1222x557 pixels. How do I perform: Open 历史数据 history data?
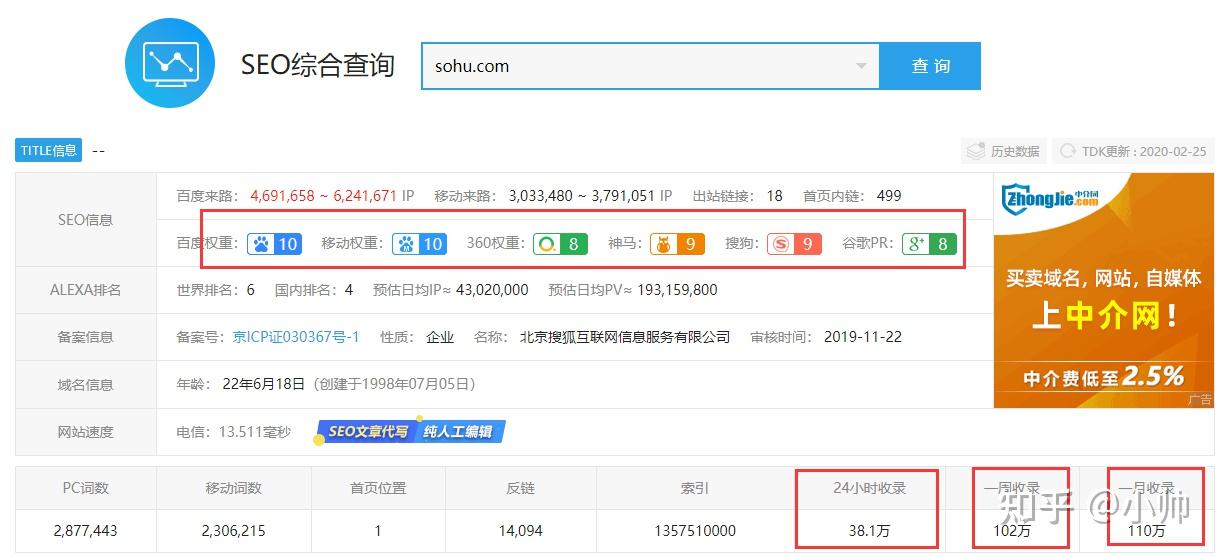(1002, 151)
